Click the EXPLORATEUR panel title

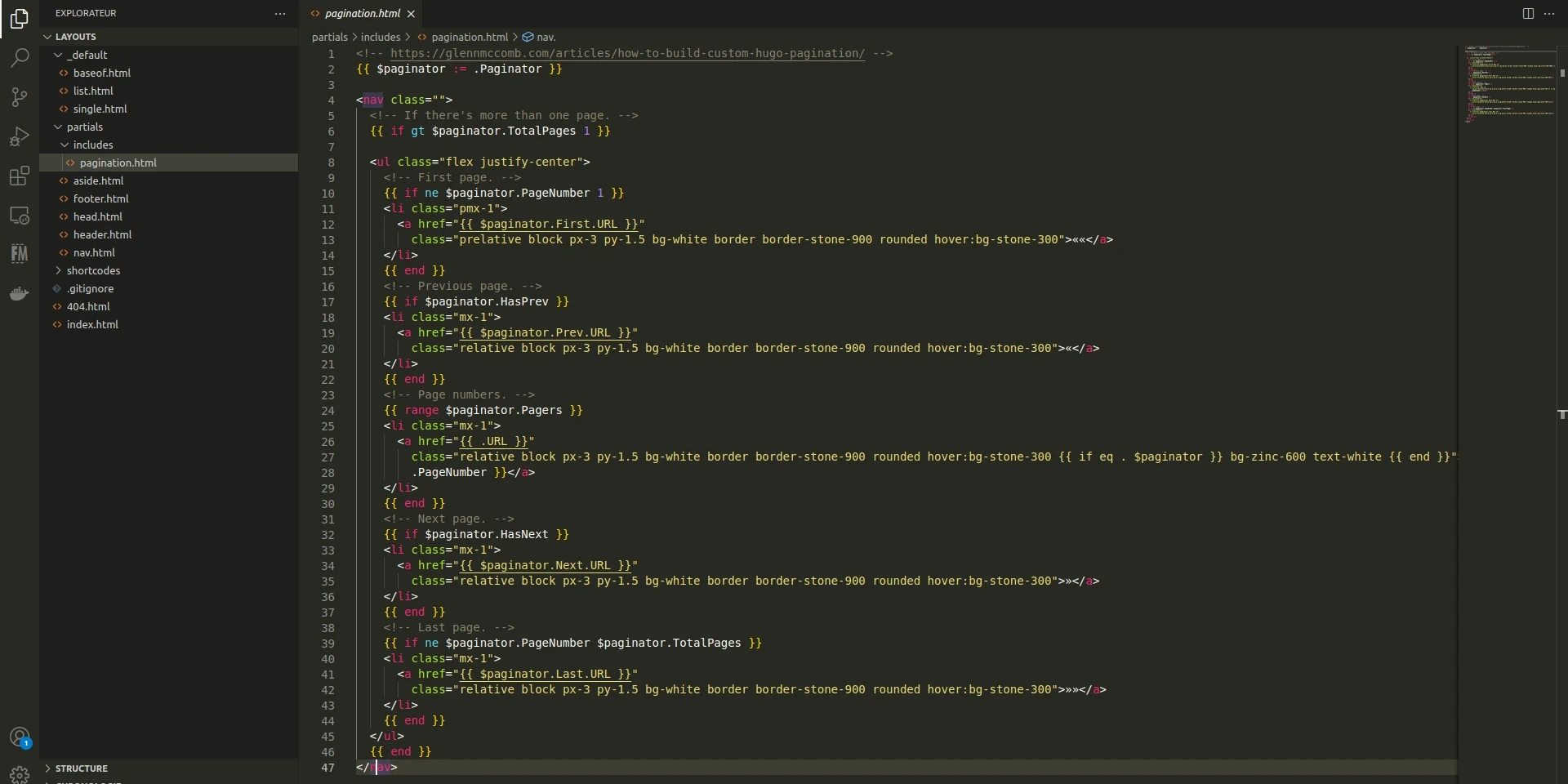point(86,14)
